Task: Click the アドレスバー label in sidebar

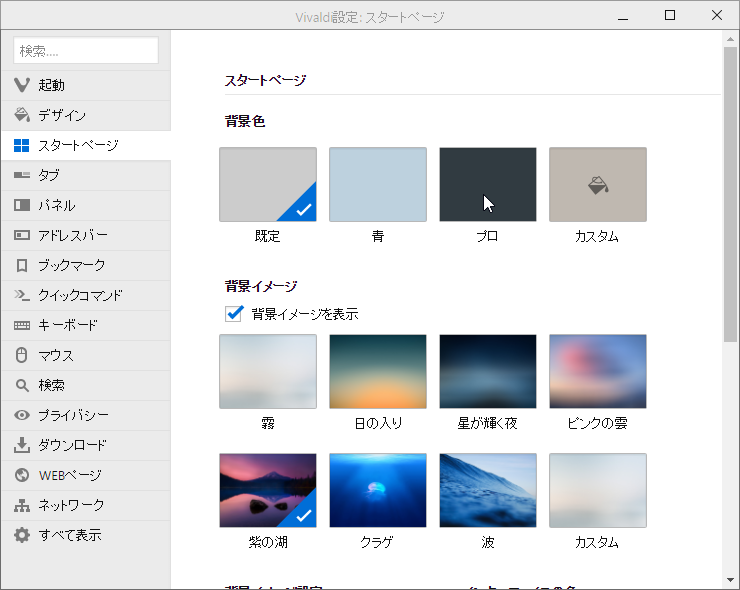Action: [x=73, y=235]
